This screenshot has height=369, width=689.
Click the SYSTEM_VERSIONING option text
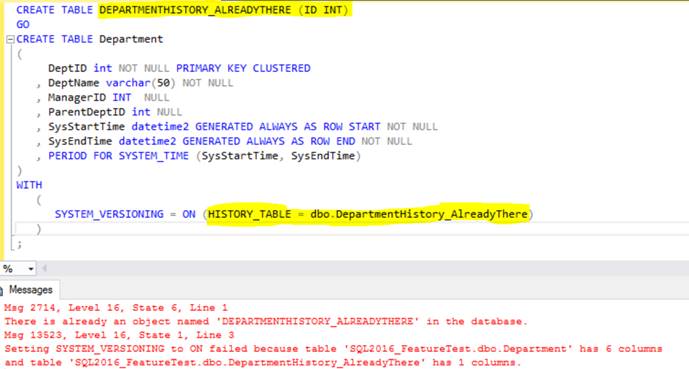pos(109,214)
